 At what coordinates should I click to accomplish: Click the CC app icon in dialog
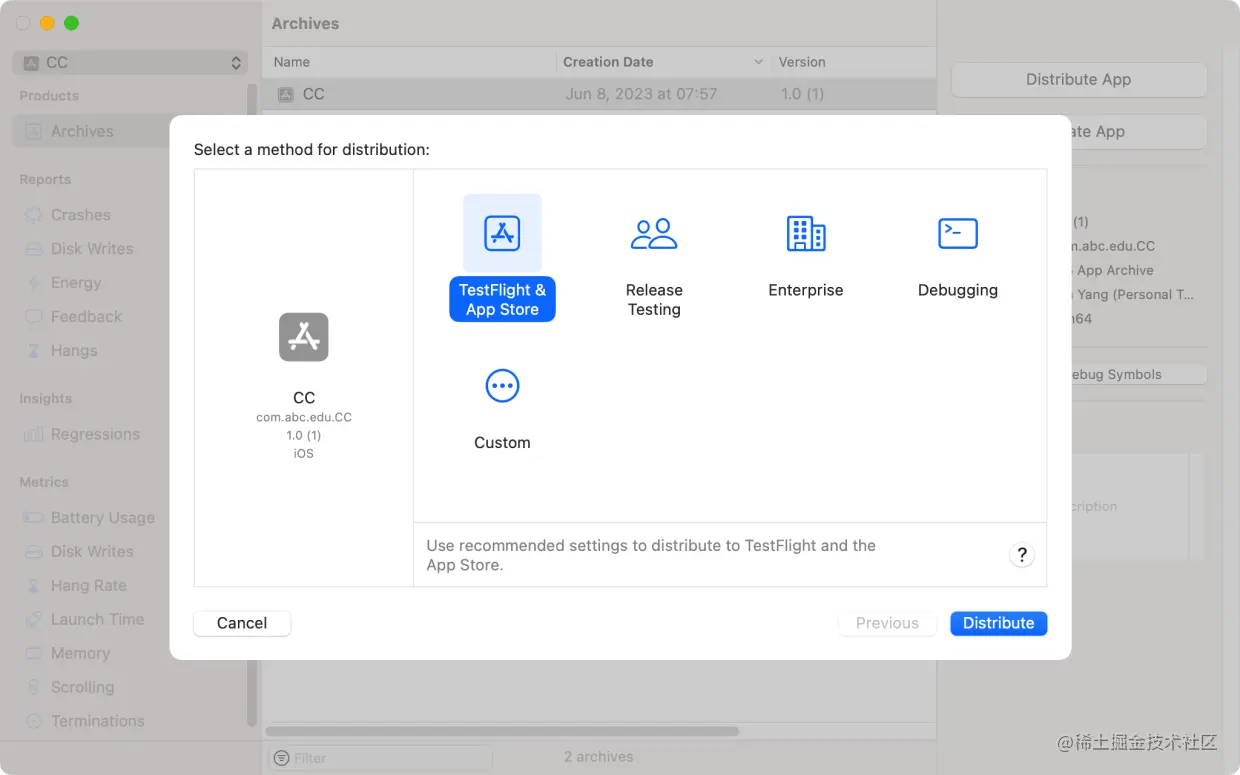coord(304,337)
